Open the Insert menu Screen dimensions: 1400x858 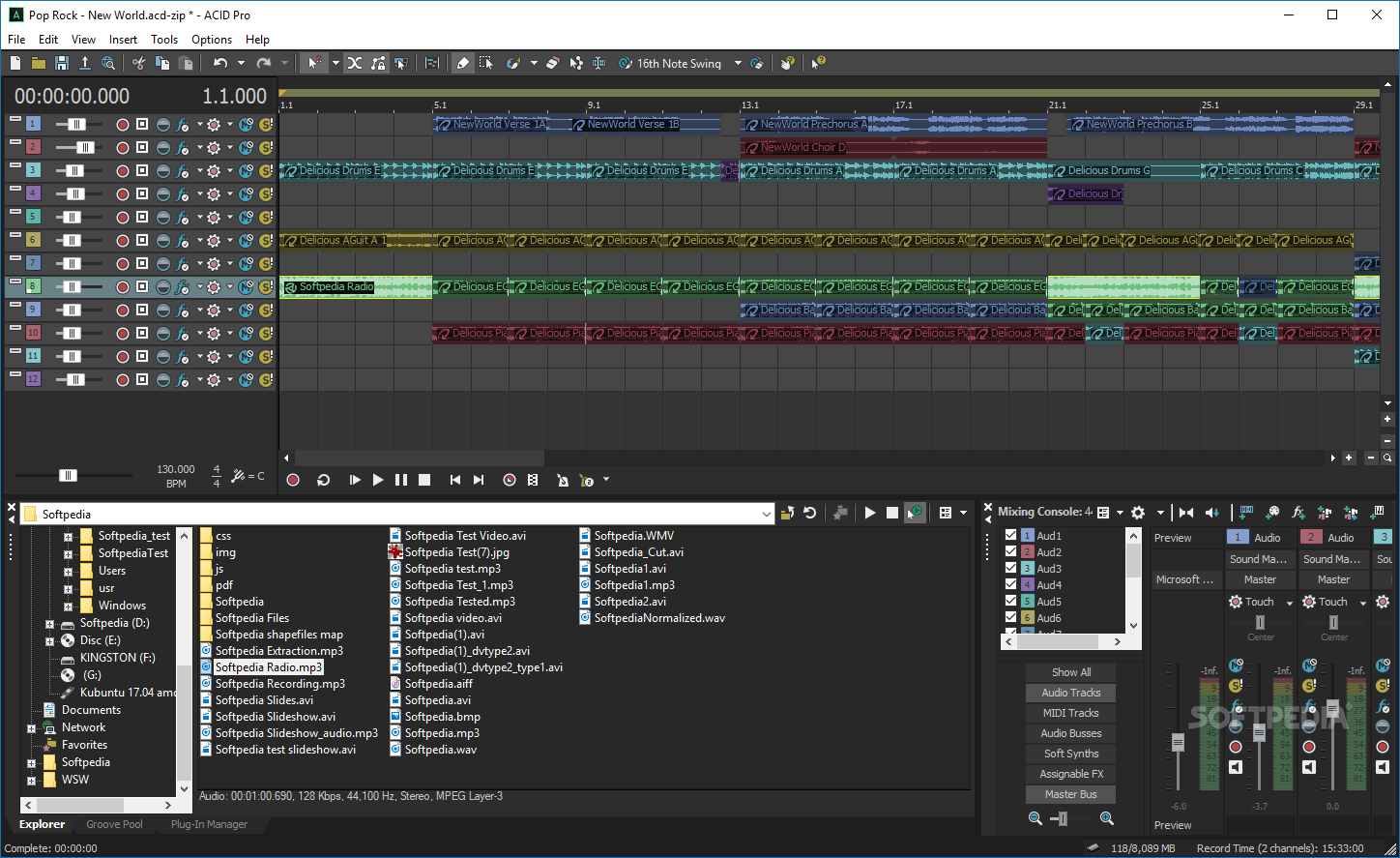tap(123, 40)
